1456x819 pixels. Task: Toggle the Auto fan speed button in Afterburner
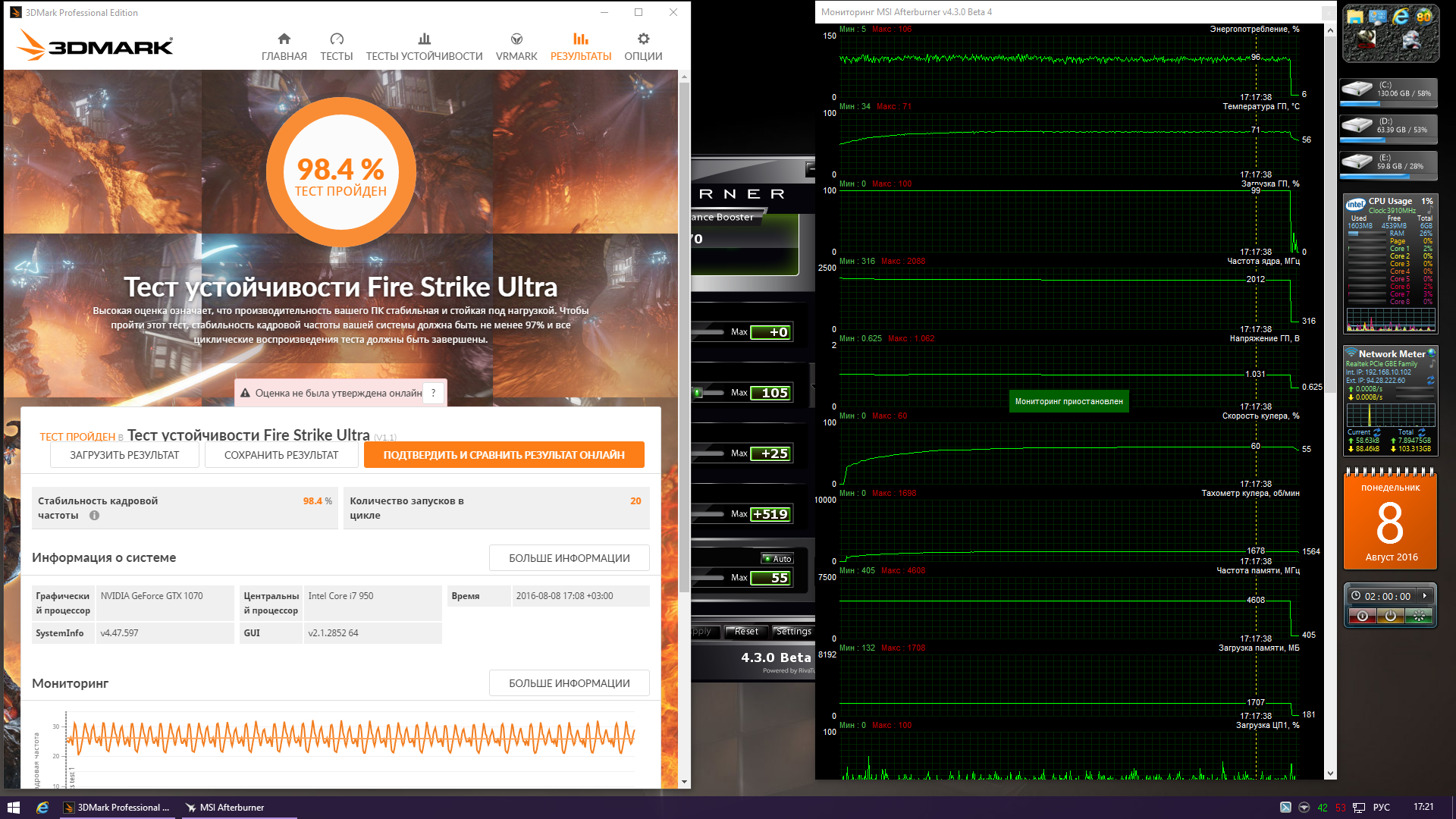tap(777, 559)
